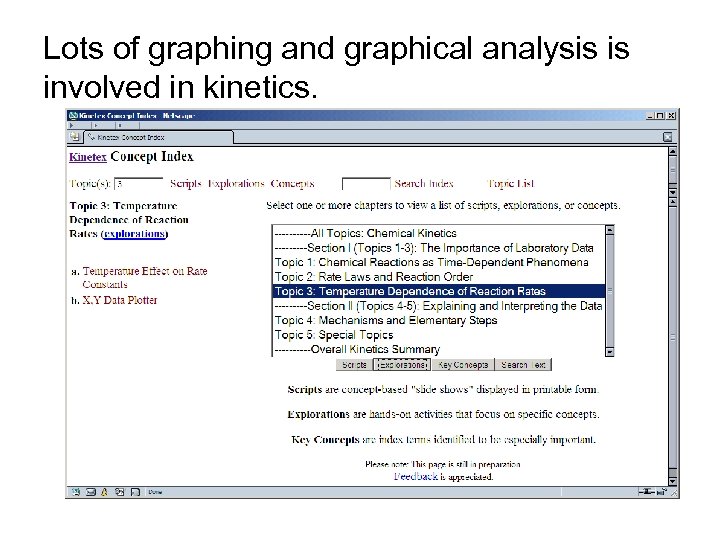Viewport: 720px width, 540px height.
Task: Click the Search Text button
Action: tap(523, 365)
